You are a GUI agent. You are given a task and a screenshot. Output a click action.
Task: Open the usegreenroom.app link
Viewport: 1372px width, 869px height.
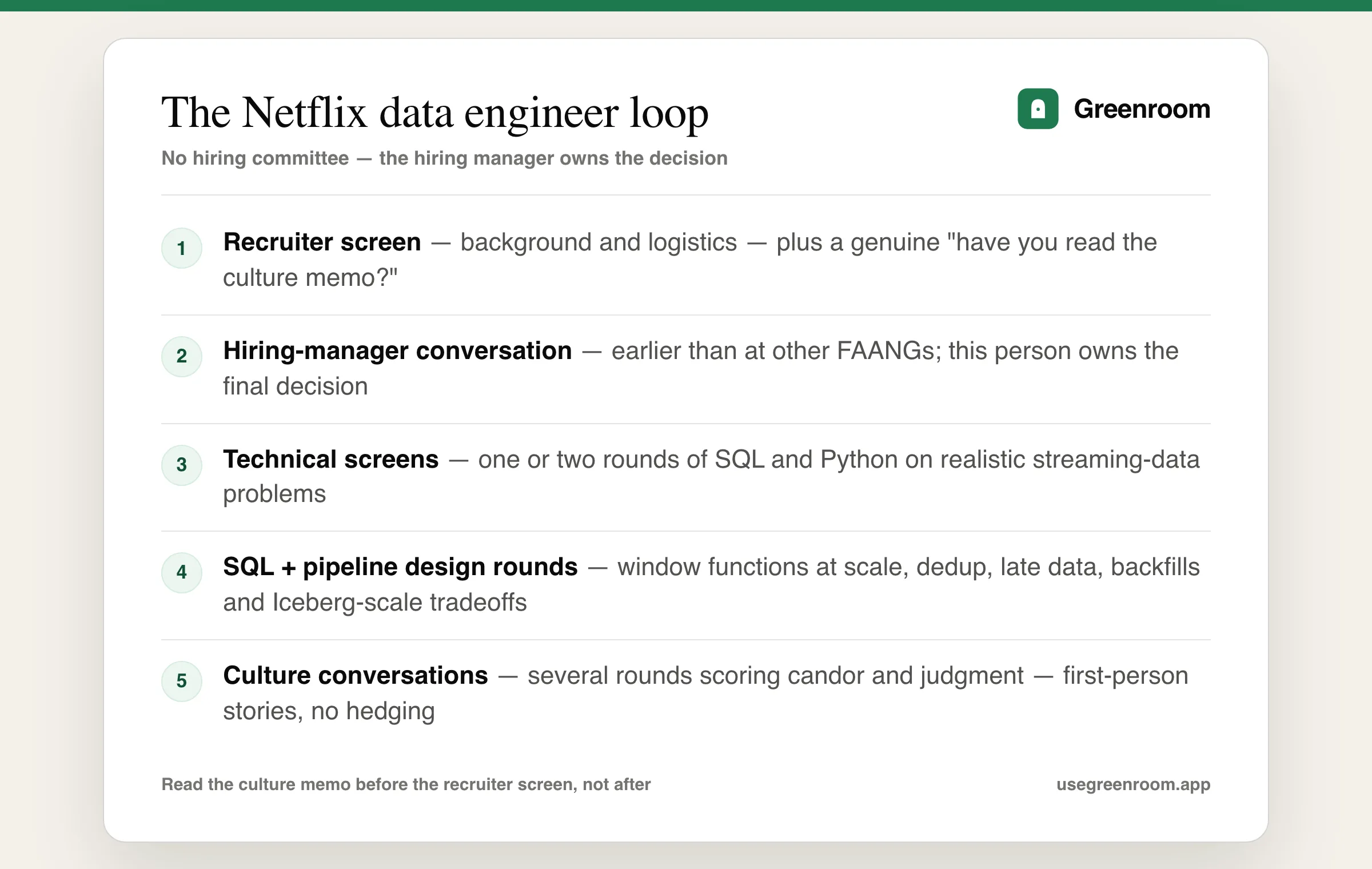[x=1133, y=784]
